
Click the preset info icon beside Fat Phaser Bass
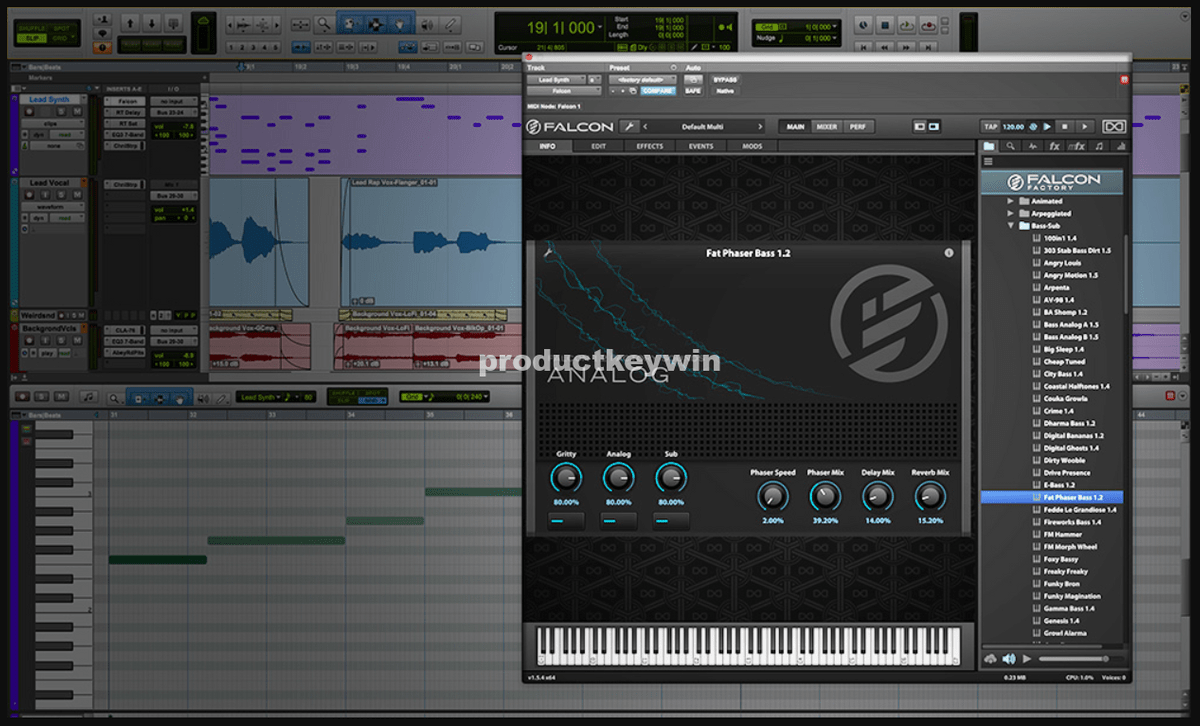pos(948,254)
